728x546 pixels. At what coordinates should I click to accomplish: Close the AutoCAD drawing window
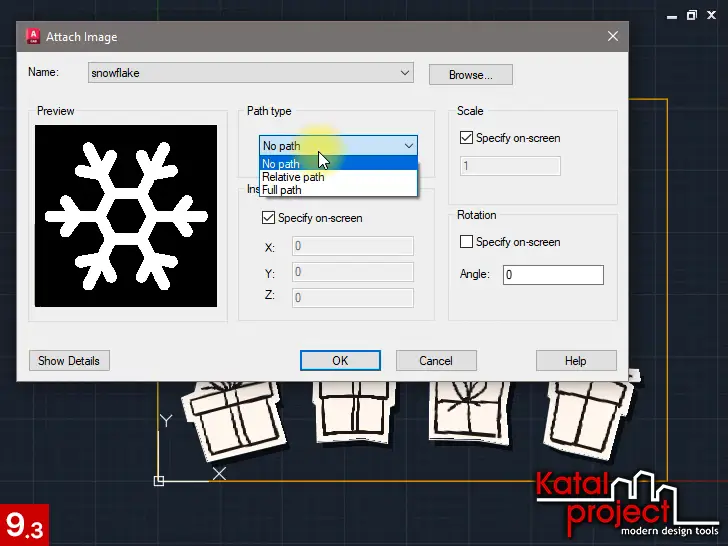click(x=711, y=15)
